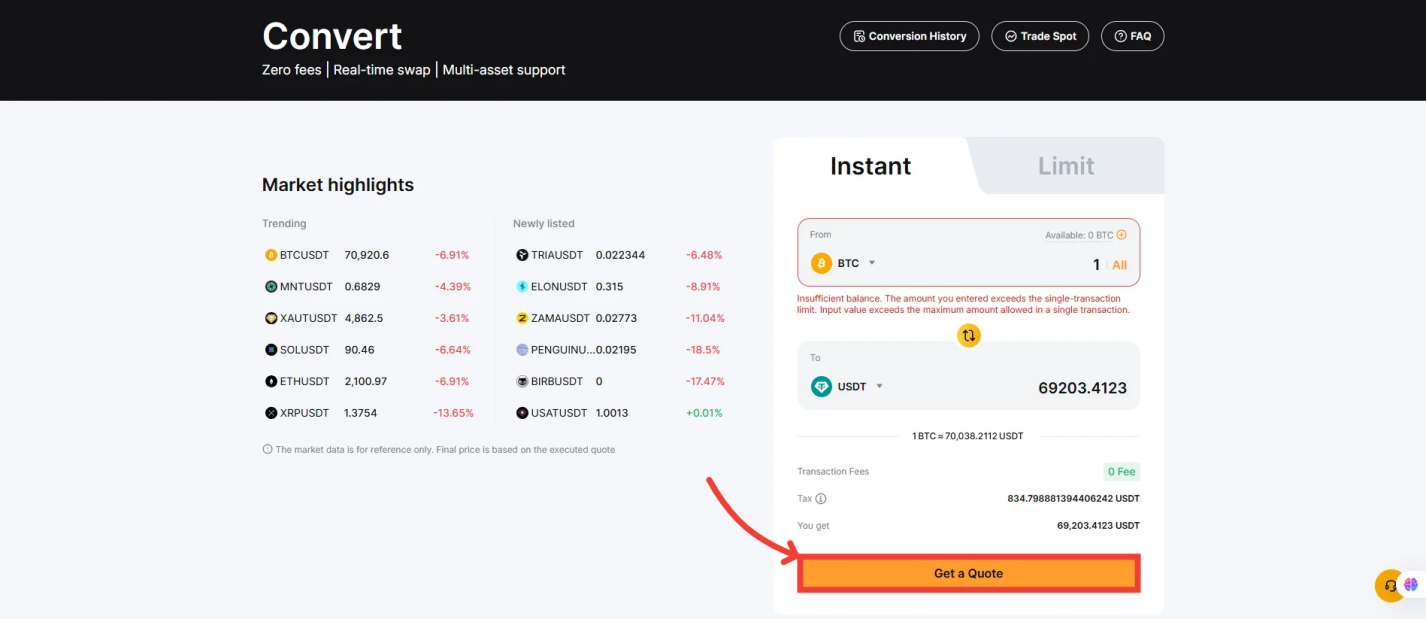Open Conversion History
This screenshot has width=1426, height=619.
coord(908,36)
